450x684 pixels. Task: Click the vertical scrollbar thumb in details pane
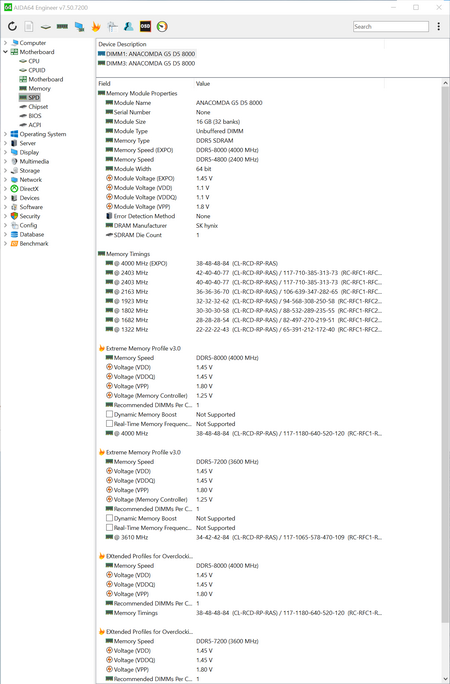point(446,355)
